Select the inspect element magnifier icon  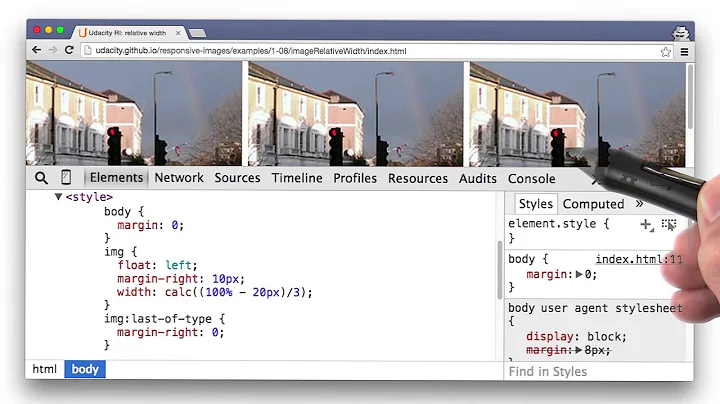41,178
